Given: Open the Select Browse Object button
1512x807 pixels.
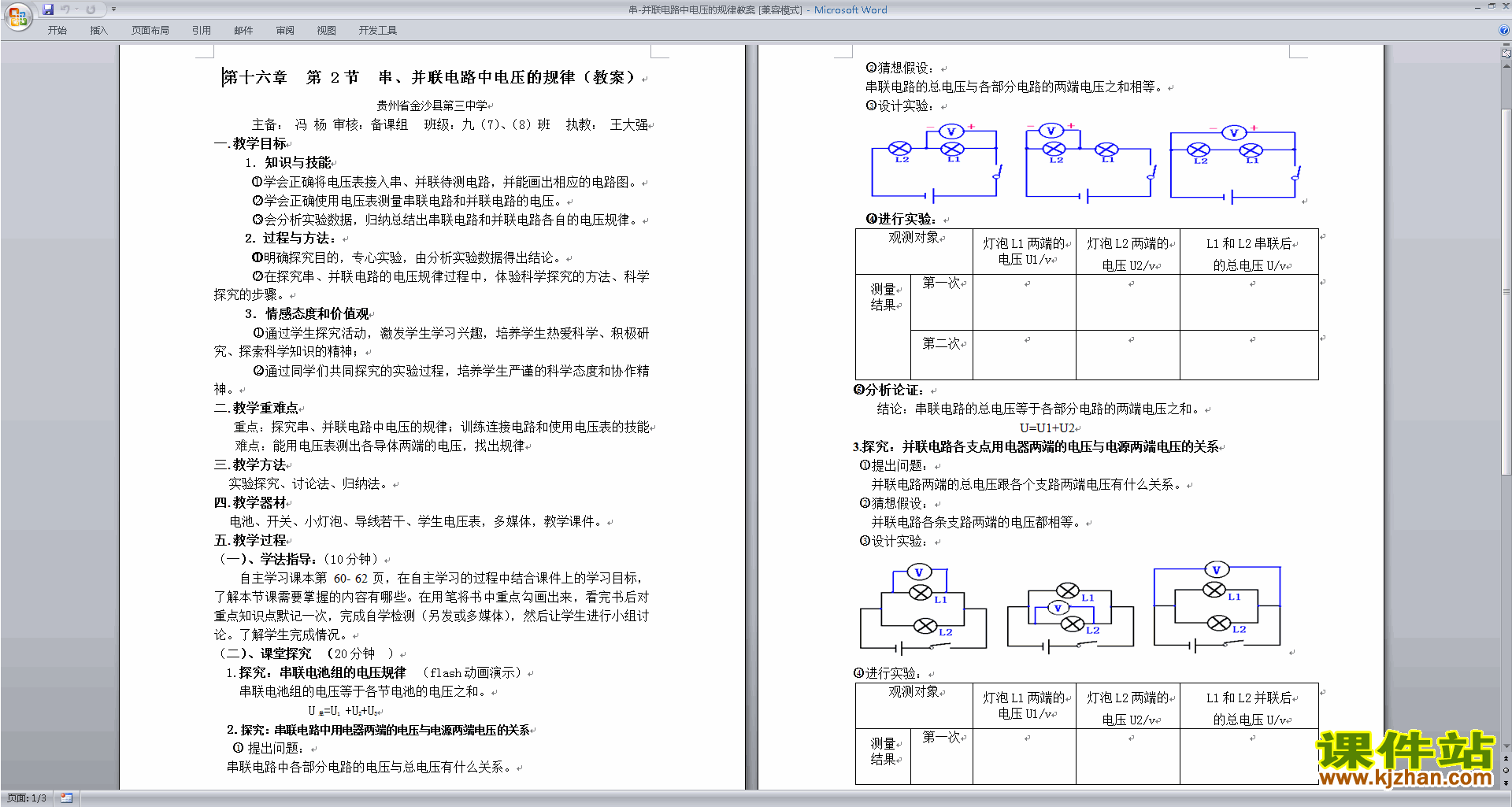Looking at the screenshot, I should (x=1506, y=770).
